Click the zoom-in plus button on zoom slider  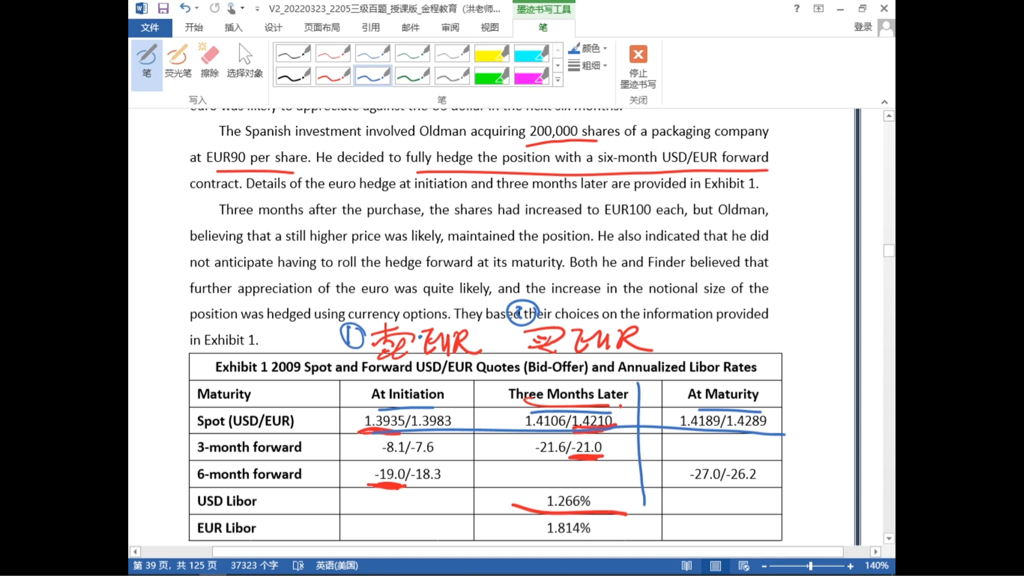click(x=851, y=566)
